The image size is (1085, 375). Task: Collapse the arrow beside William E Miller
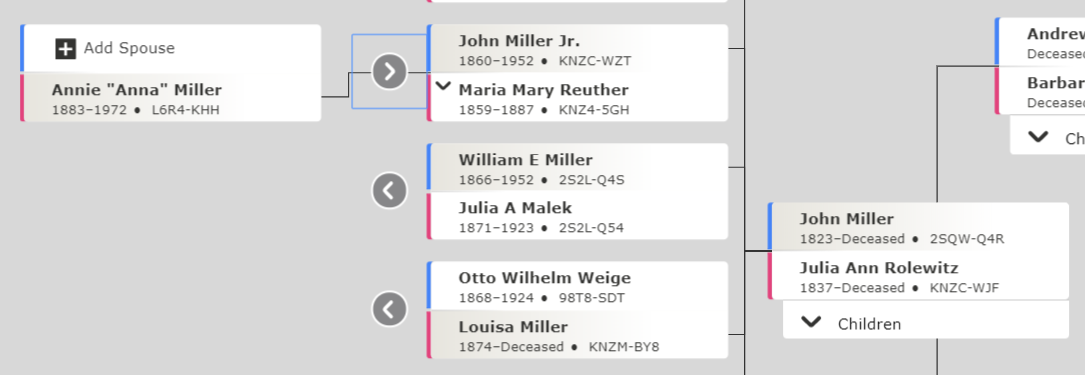click(x=390, y=190)
